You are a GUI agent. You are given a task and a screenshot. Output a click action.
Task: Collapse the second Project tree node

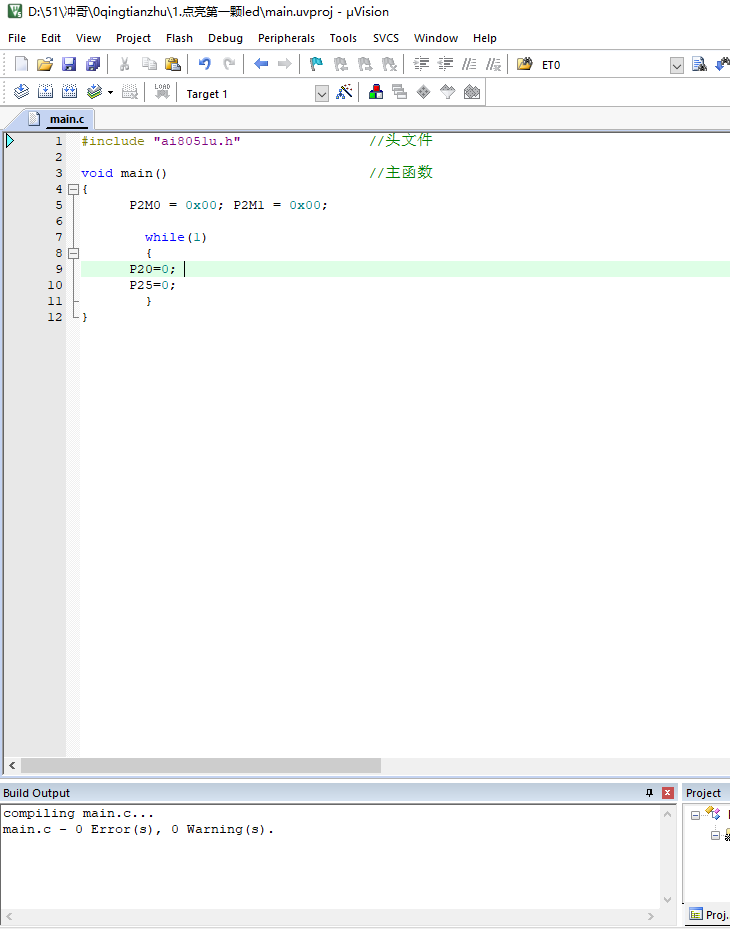(715, 835)
